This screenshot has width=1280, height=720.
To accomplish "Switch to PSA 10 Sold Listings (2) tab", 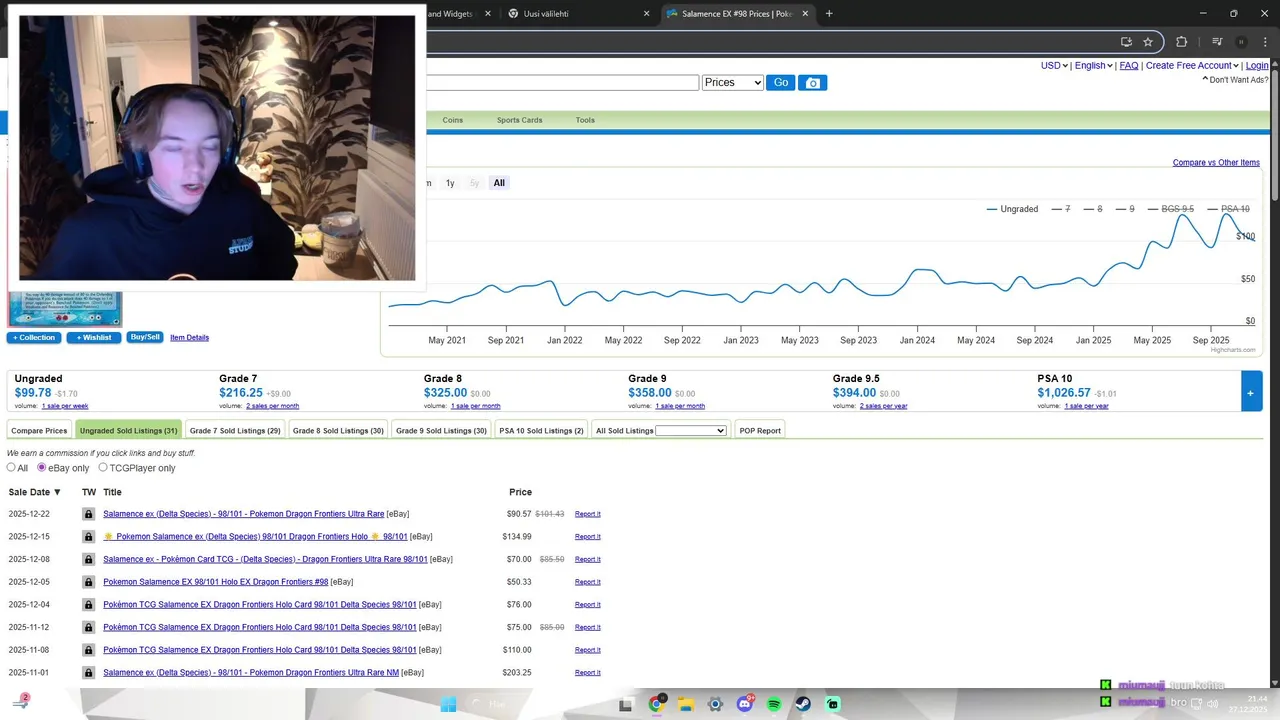I will click(x=541, y=431).
